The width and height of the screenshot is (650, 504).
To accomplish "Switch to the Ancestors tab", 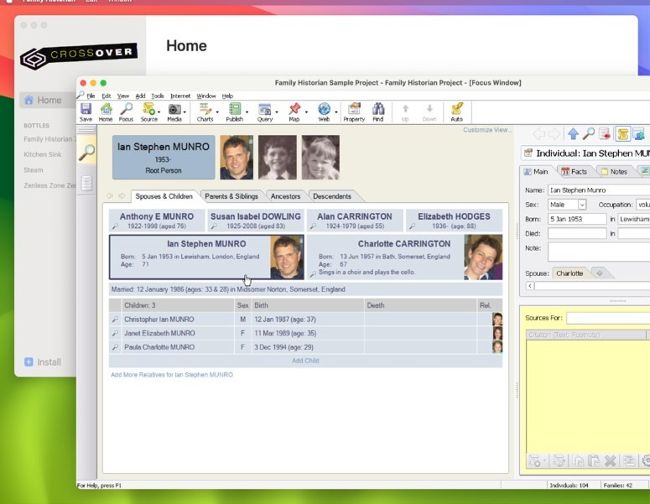I will (285, 196).
